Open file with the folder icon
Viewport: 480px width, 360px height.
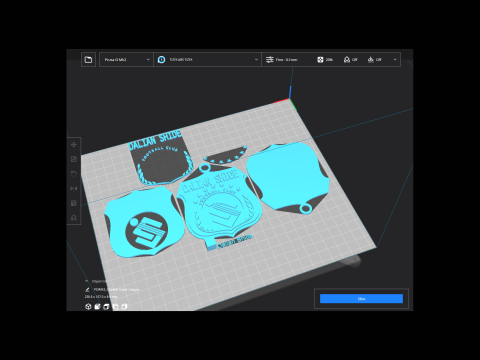click(88, 60)
